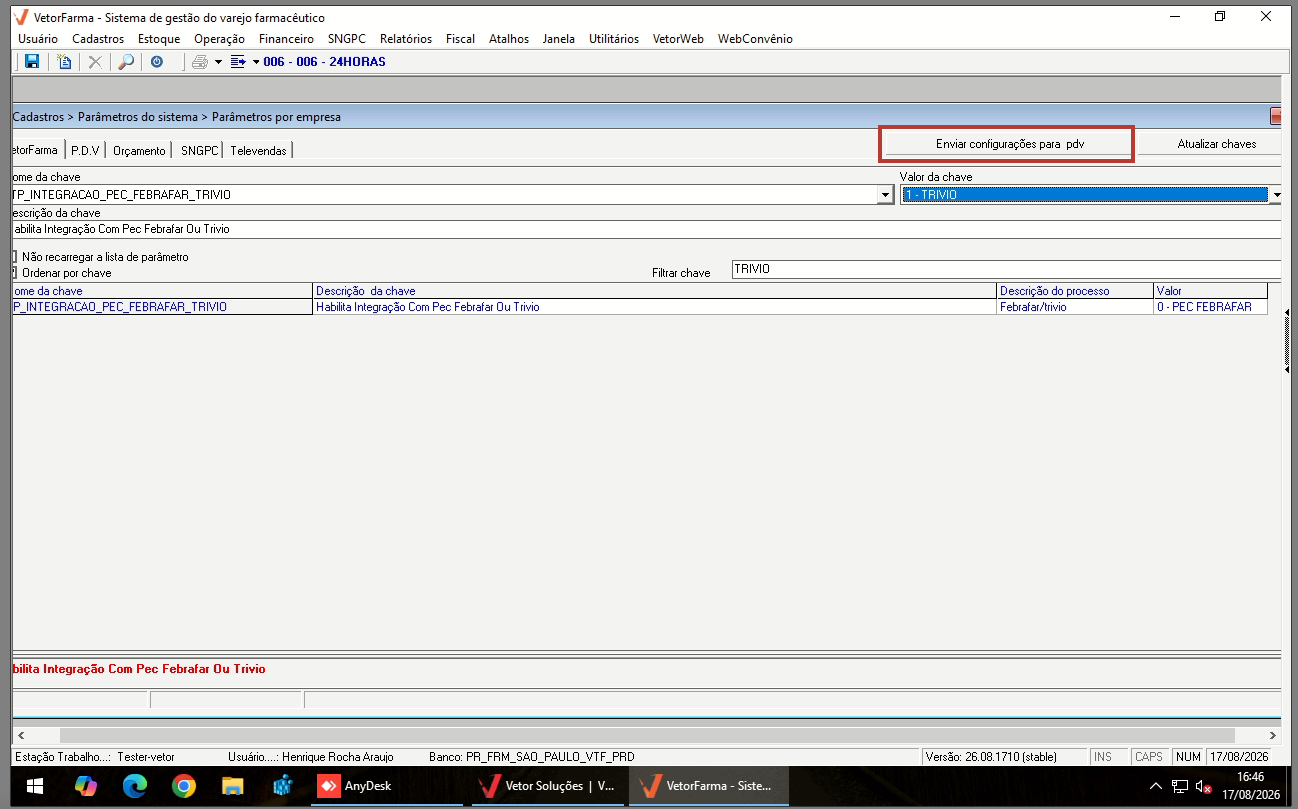Open the print options dropdown arrow

pyautogui.click(x=218, y=62)
